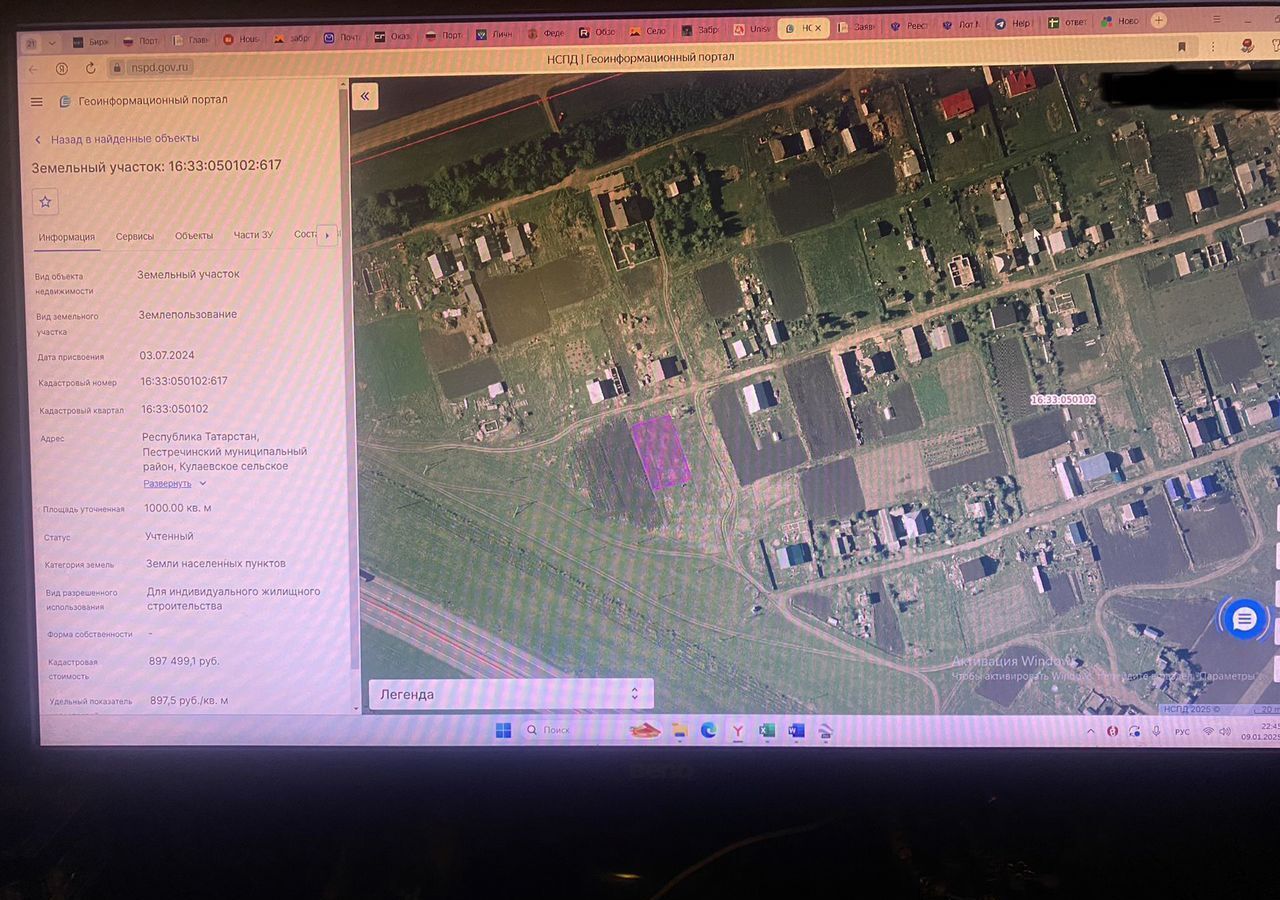This screenshot has width=1280, height=900.
Task: Go back to found objects list
Action: pos(116,139)
